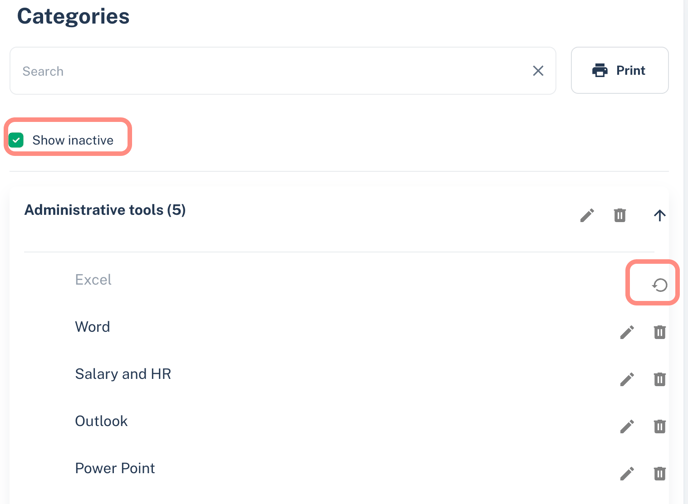Clear the search field with X
Screen dimensions: 688x504
click(538, 71)
